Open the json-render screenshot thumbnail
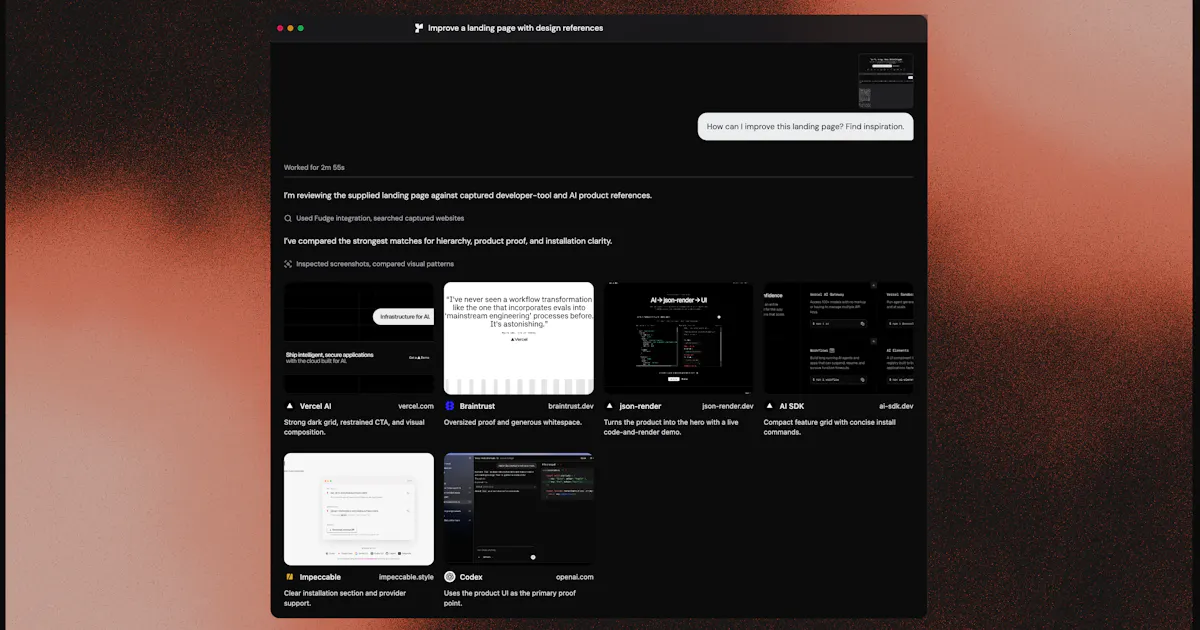This screenshot has width=1200, height=630. pyautogui.click(x=679, y=338)
